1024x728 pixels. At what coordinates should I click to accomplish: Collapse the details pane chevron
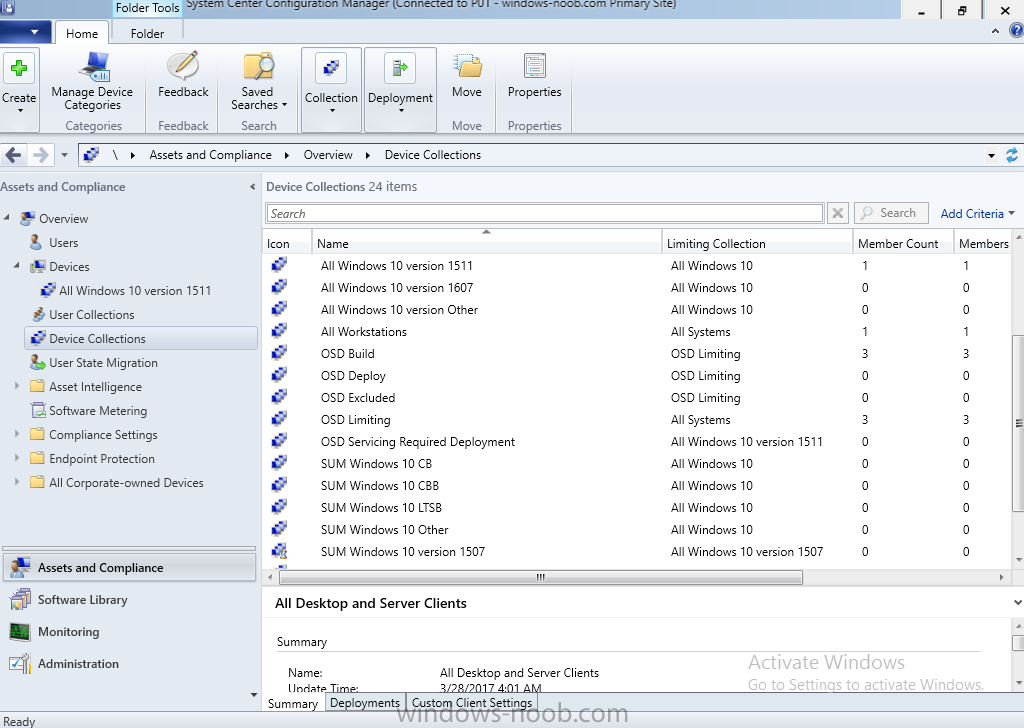coord(1017,603)
